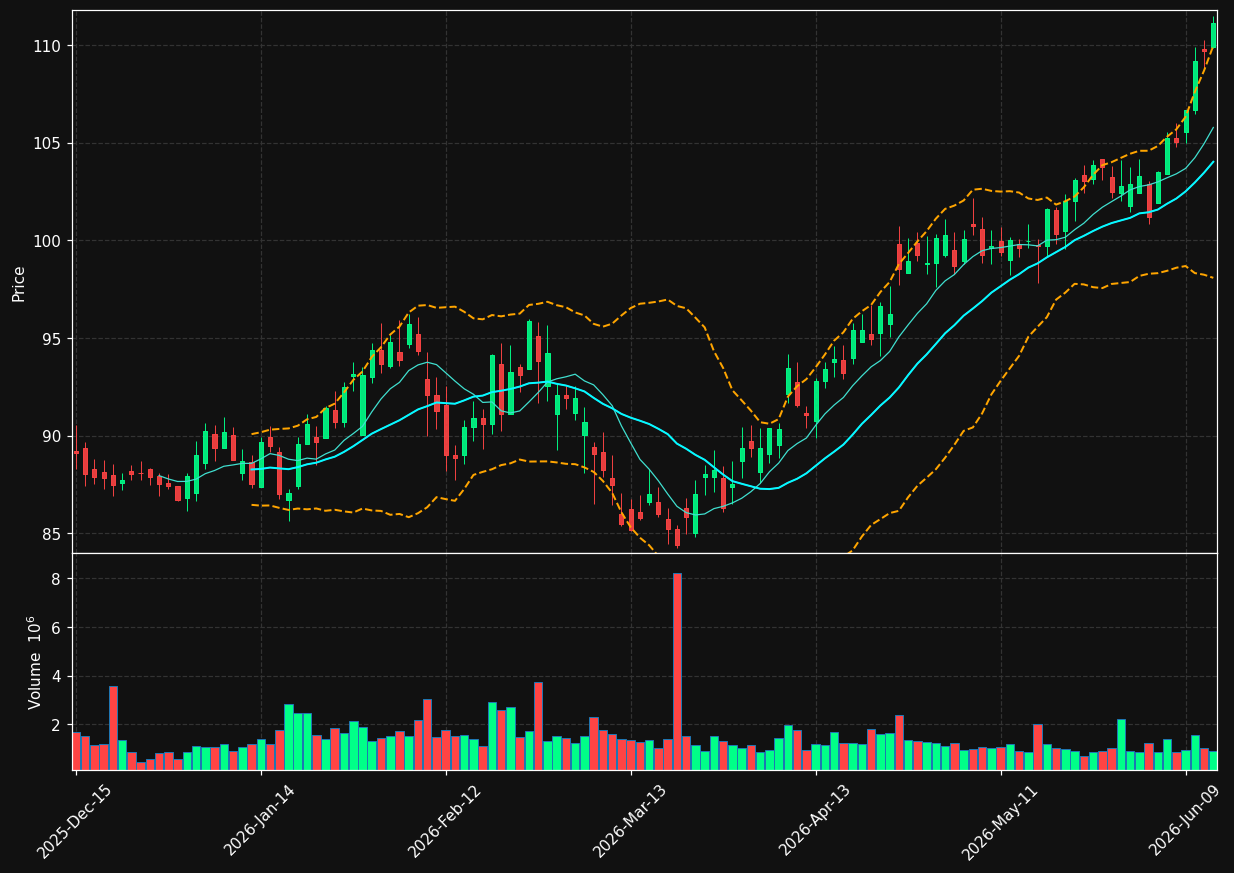1234x873 pixels.
Task: Select the tallest red volume spike bar
Action: coord(677,671)
